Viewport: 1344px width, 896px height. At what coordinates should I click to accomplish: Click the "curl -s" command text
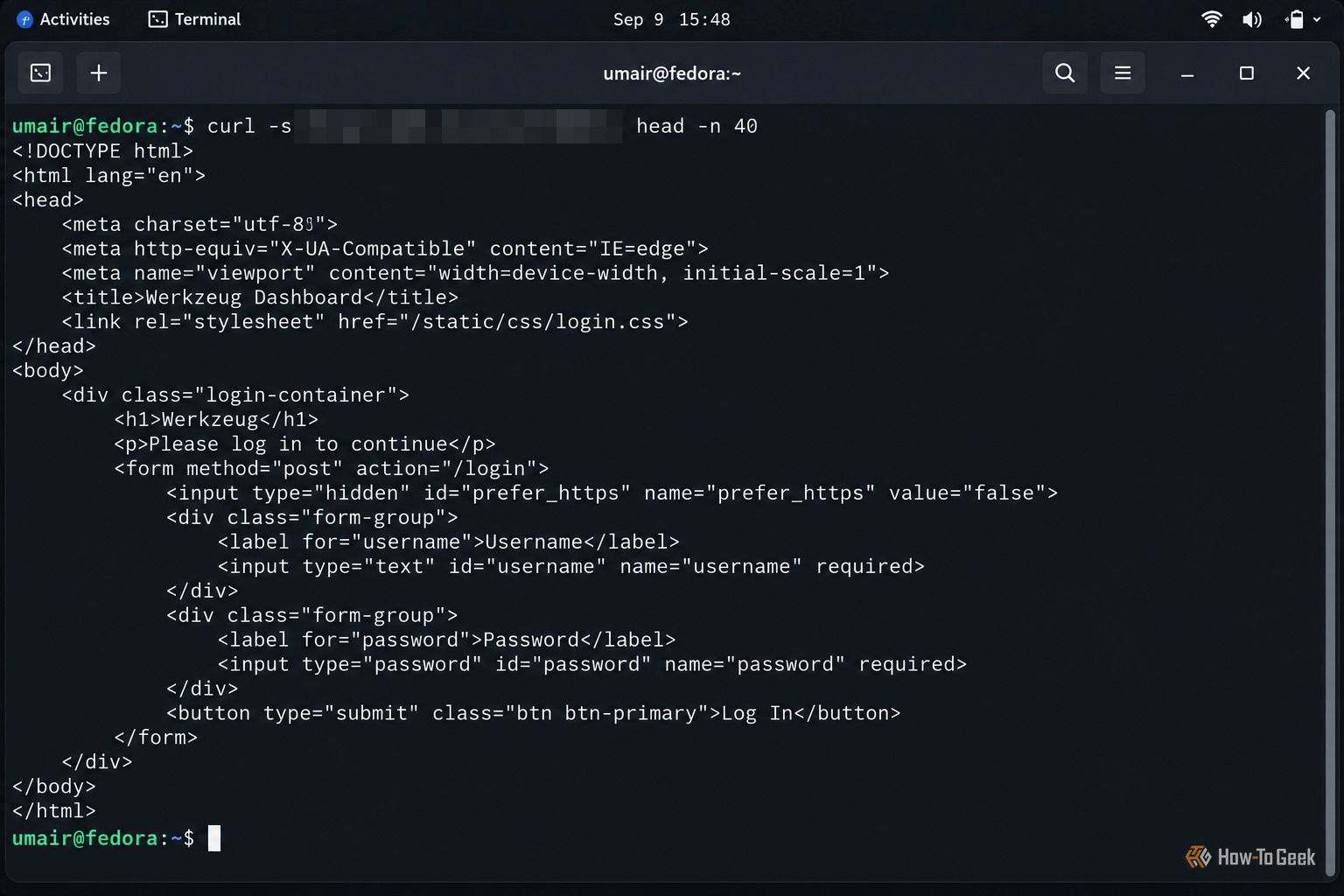(x=249, y=126)
